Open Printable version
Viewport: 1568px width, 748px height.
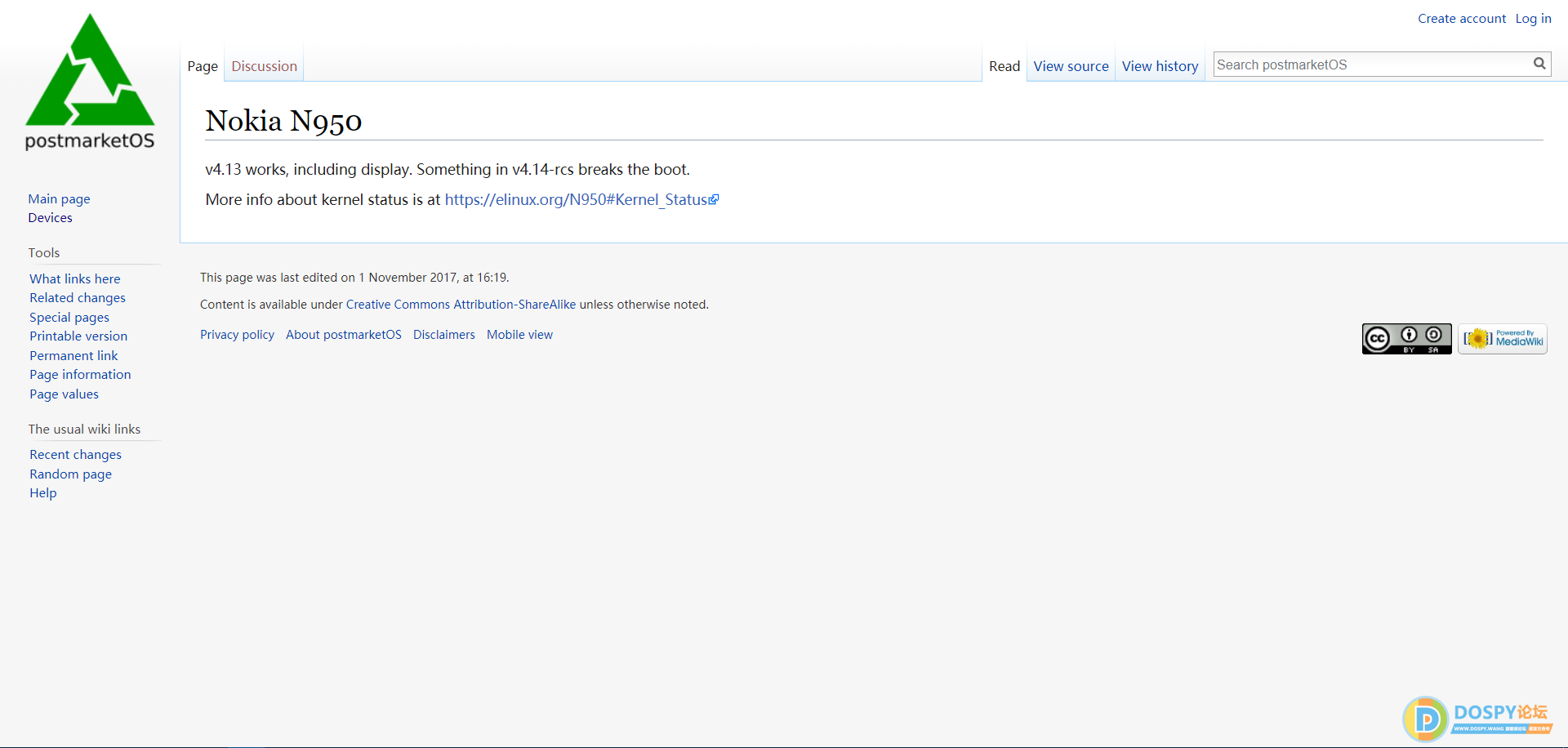(78, 336)
